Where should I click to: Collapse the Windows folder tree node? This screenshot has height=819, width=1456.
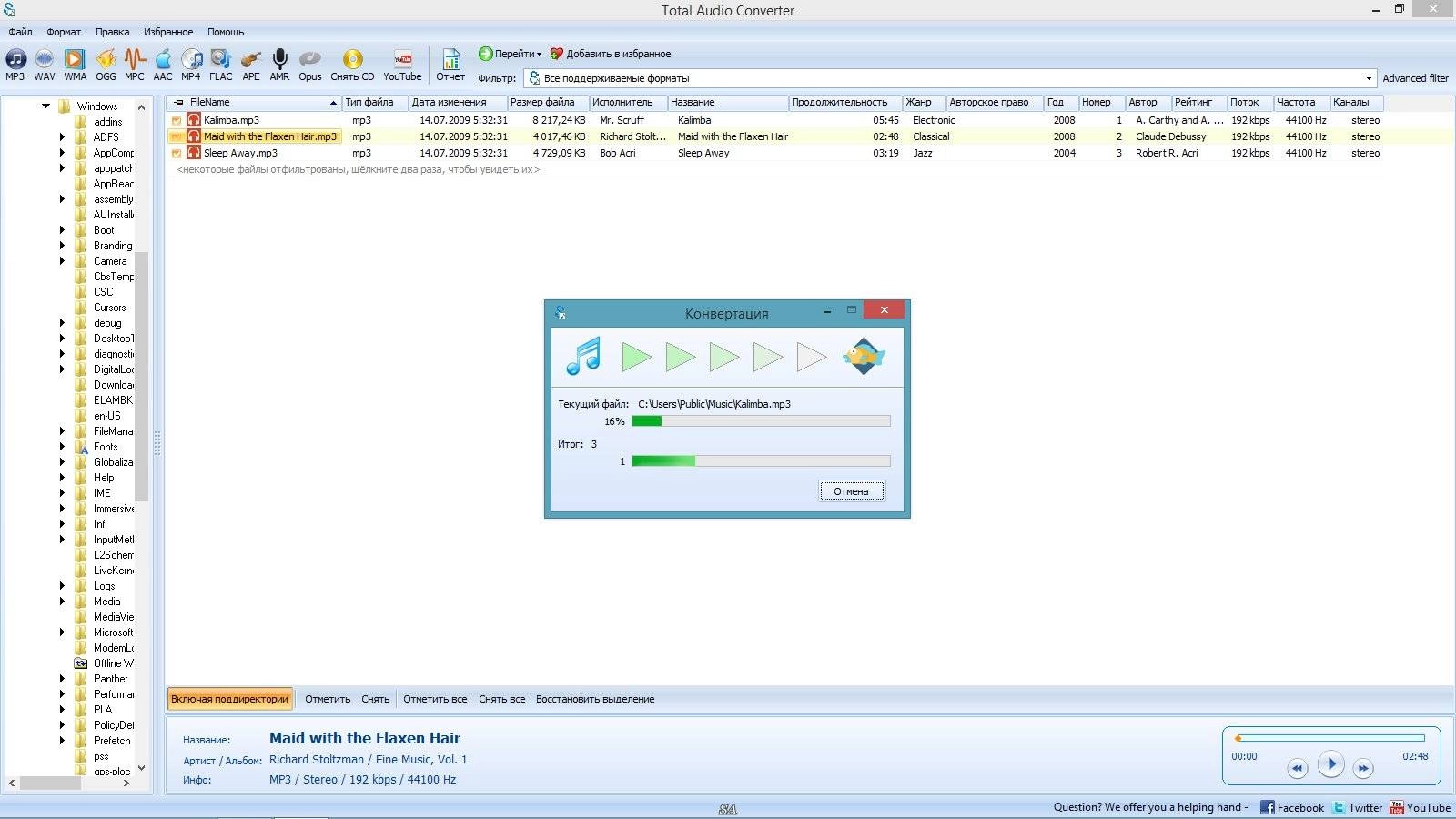45,106
